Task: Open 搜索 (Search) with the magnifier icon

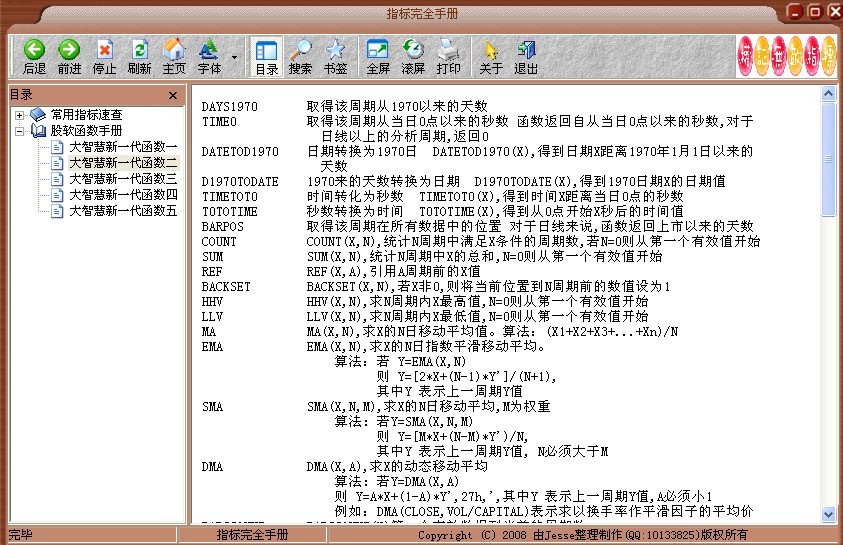Action: [x=300, y=56]
